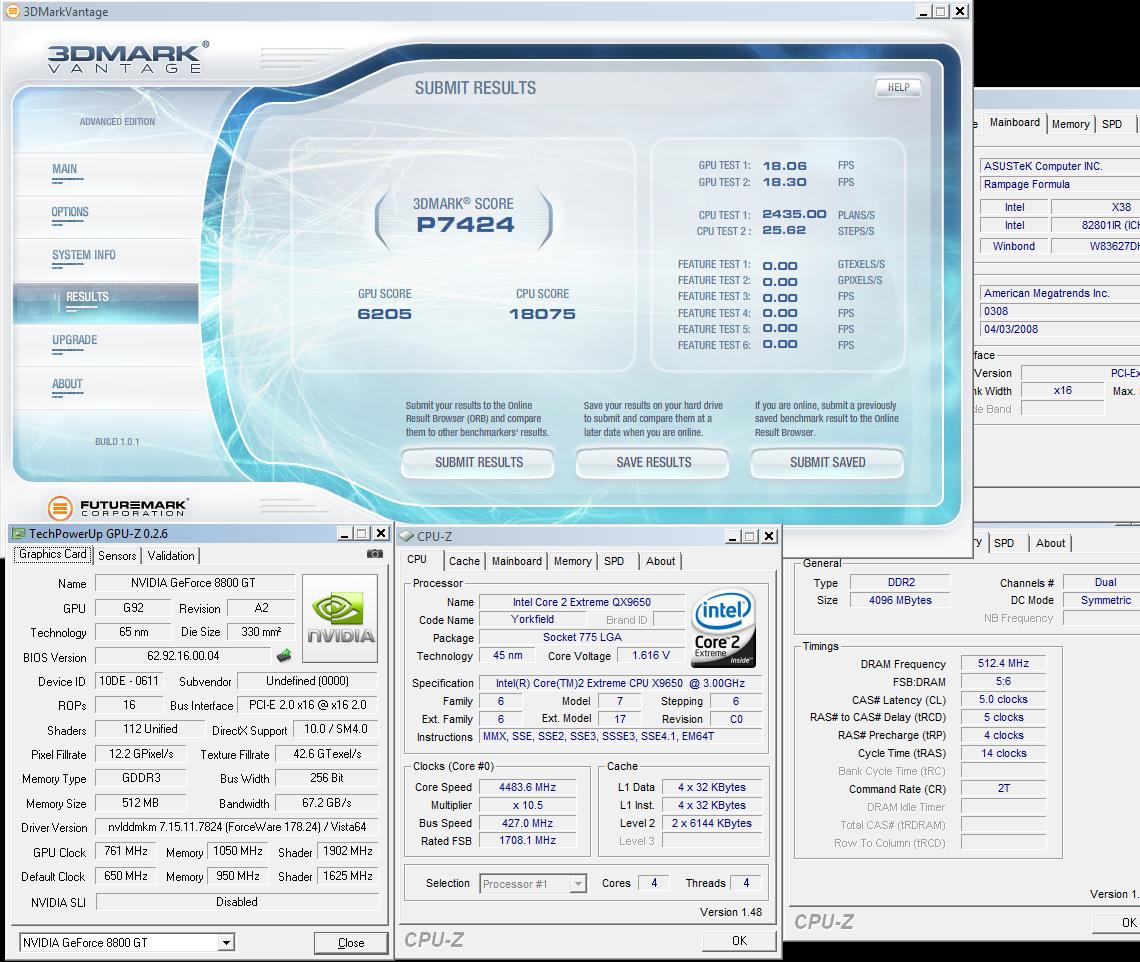Click the DRAM Frequency value 512.4 MHz
1140x962 pixels.
pos(1003,663)
